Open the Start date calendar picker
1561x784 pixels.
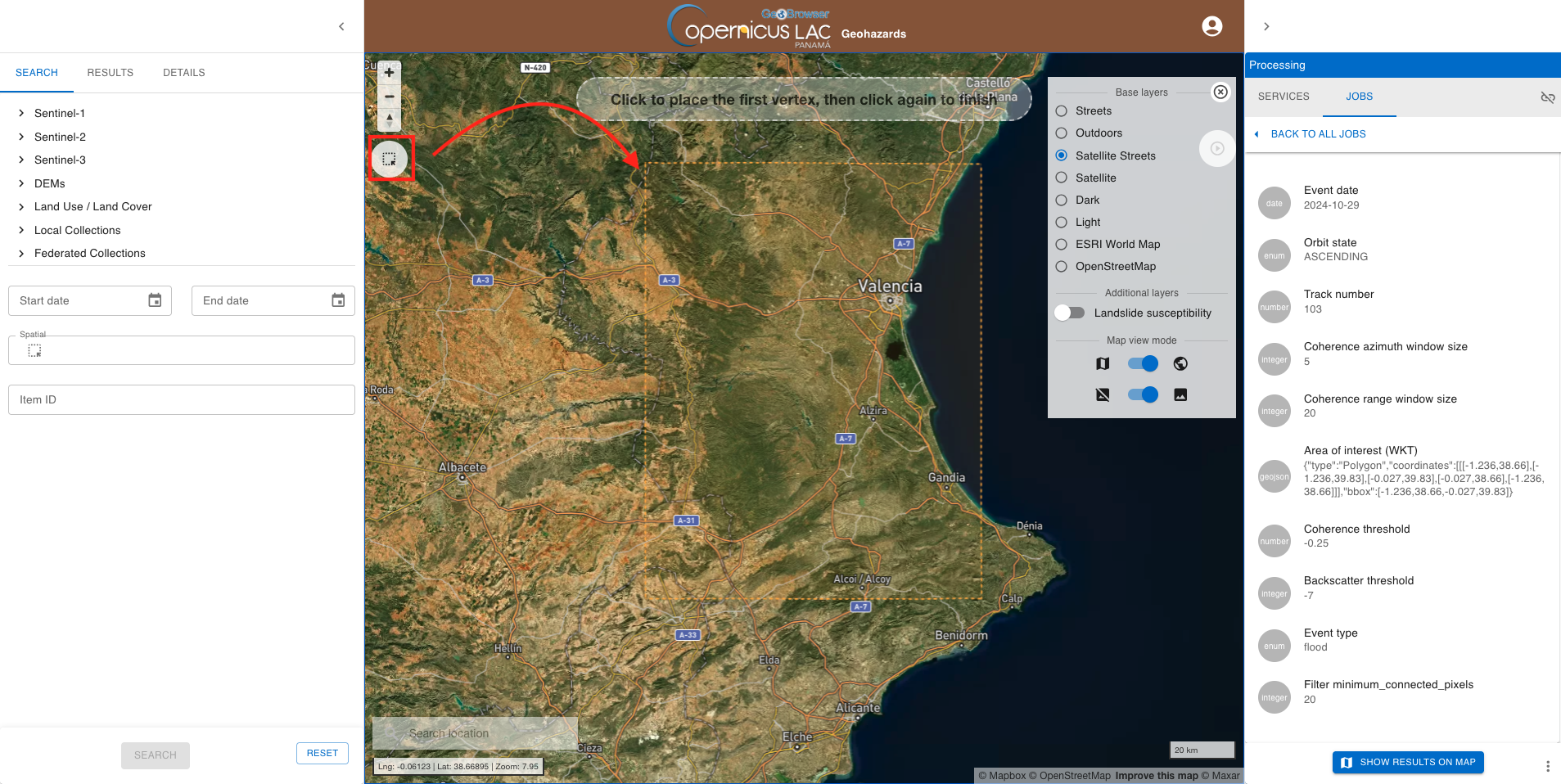[155, 300]
